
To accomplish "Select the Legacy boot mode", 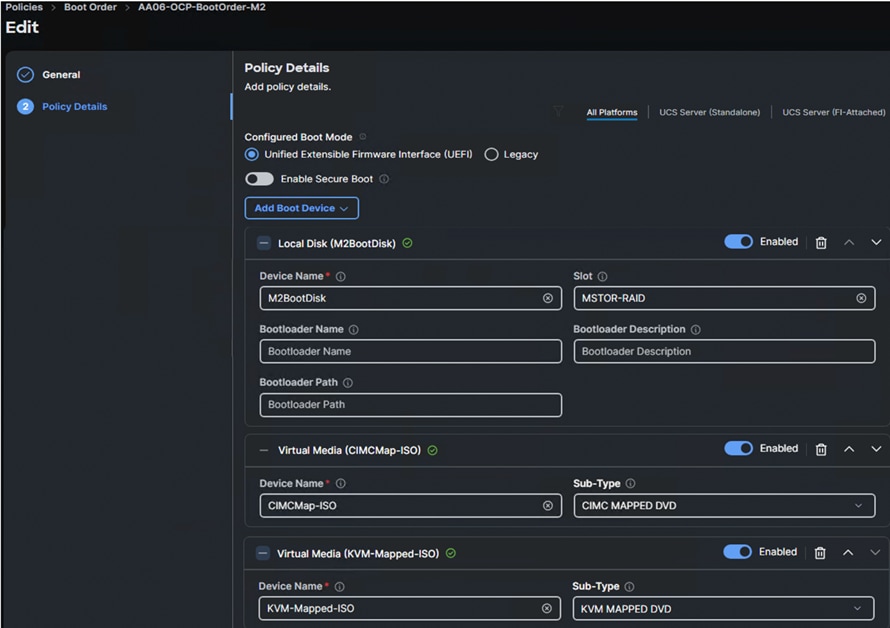I will (x=491, y=154).
